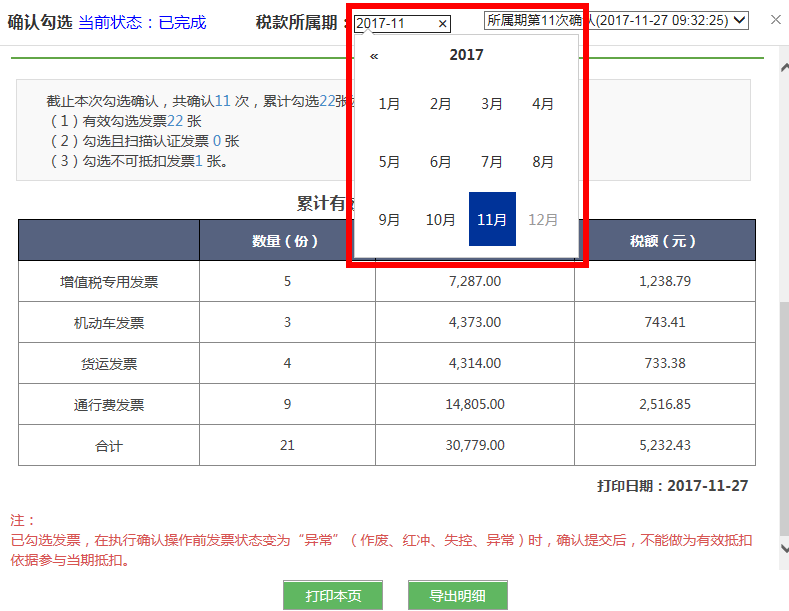The width and height of the screenshot is (789, 611).
Task: Choose 4月 in the month picker
Action: tap(543, 104)
